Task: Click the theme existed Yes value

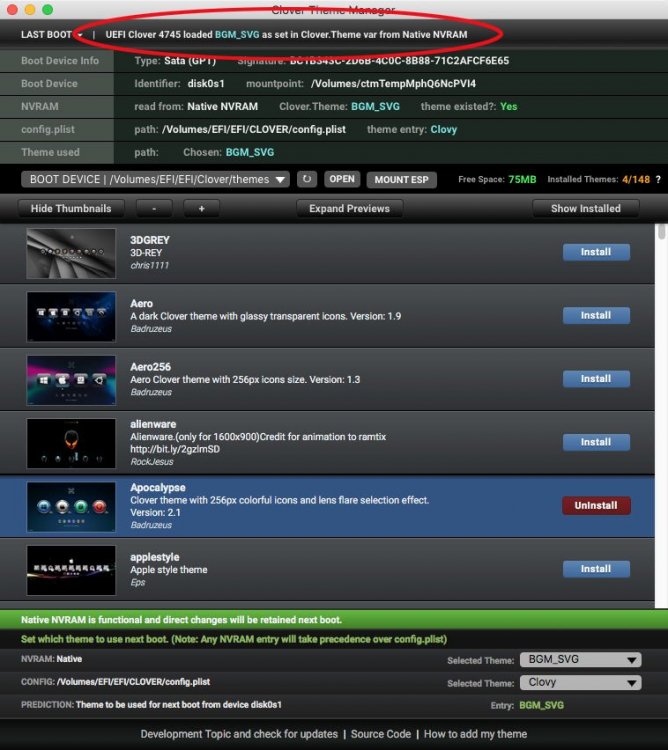Action: click(x=509, y=107)
